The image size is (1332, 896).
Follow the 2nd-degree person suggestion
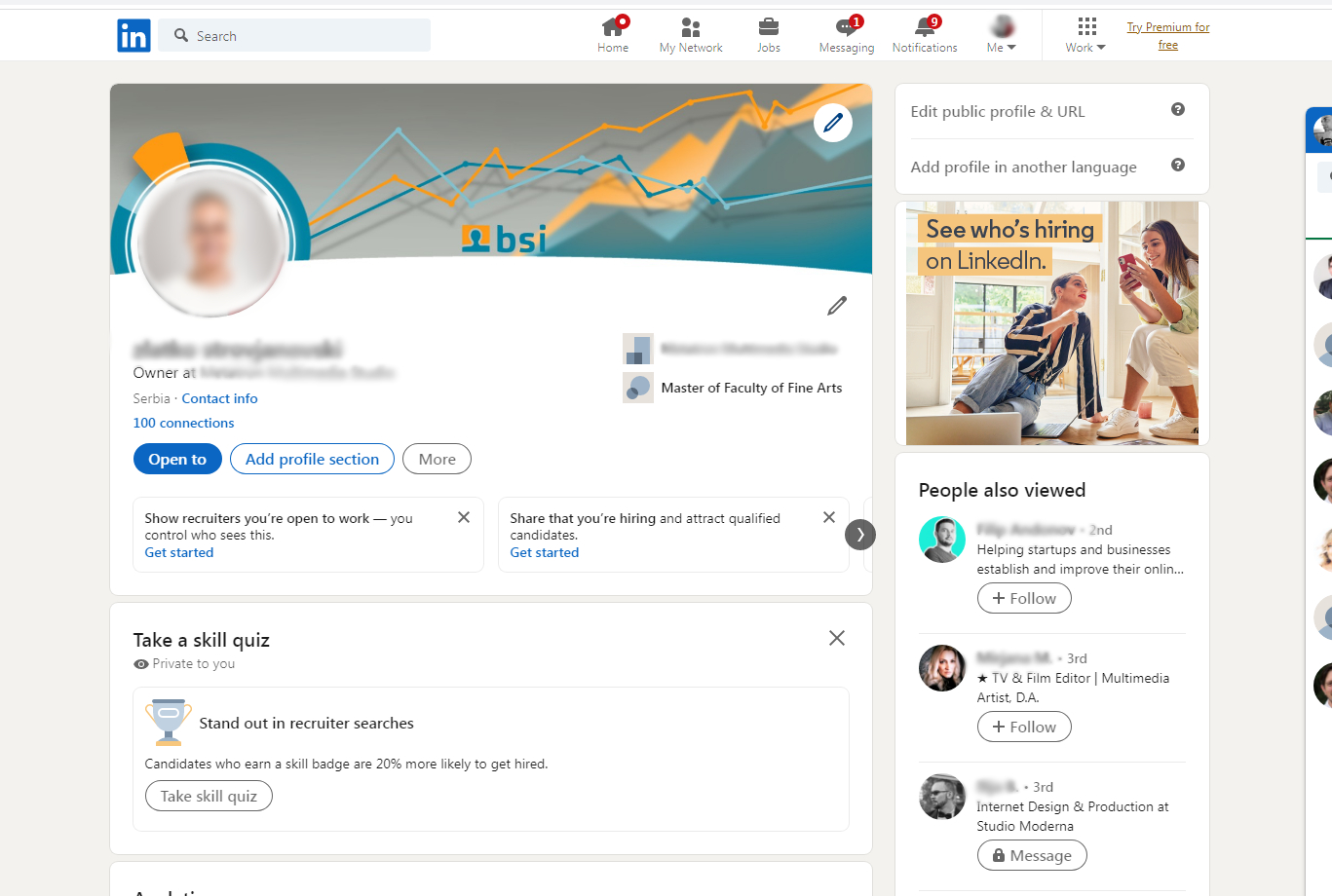coord(1024,598)
